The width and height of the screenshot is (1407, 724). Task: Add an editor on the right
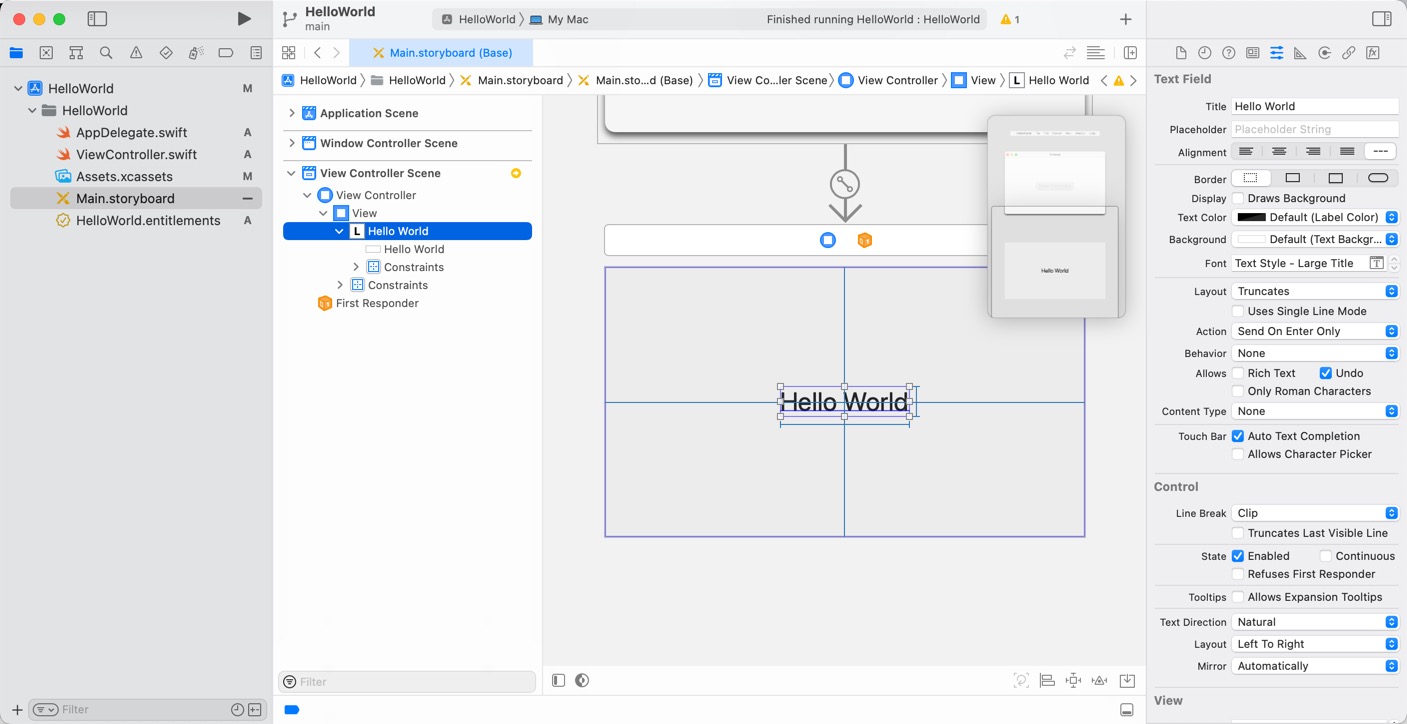click(x=1130, y=53)
